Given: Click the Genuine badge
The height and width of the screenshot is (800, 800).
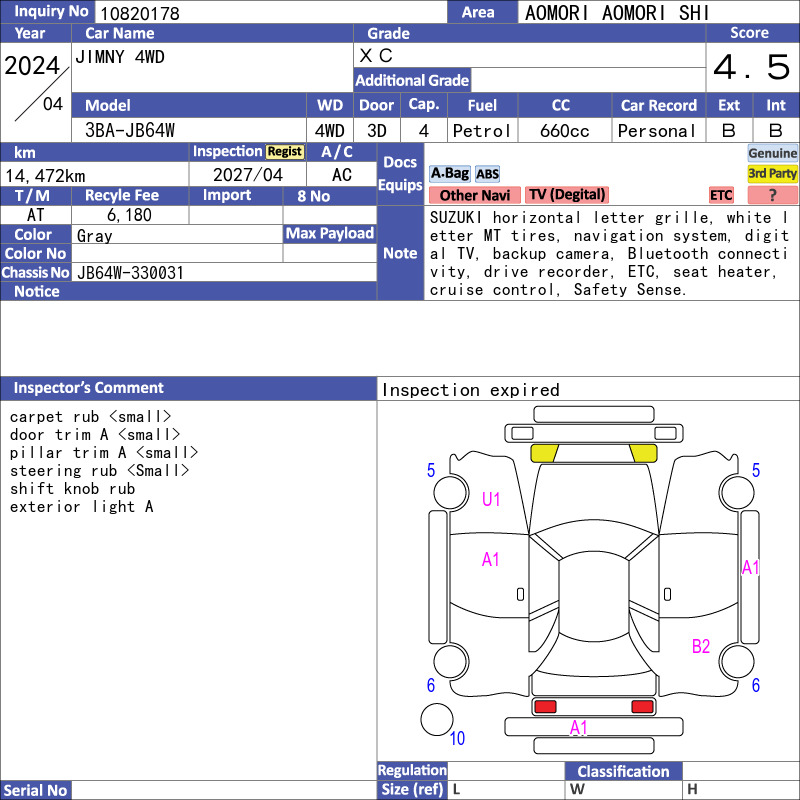Looking at the screenshot, I should [772, 153].
